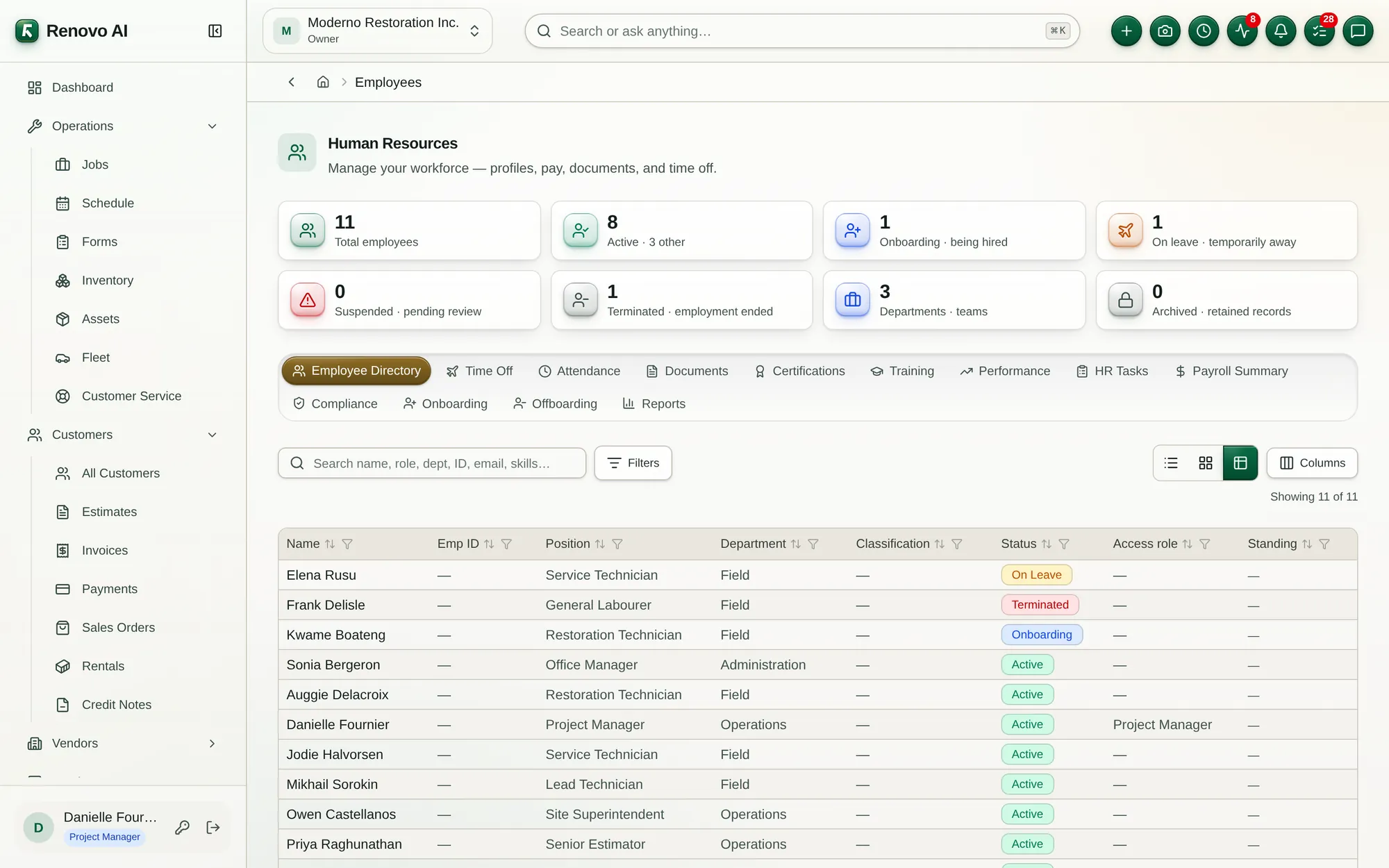Open the Departments teams stat card
Screen dimensions: 1389x868
954,300
